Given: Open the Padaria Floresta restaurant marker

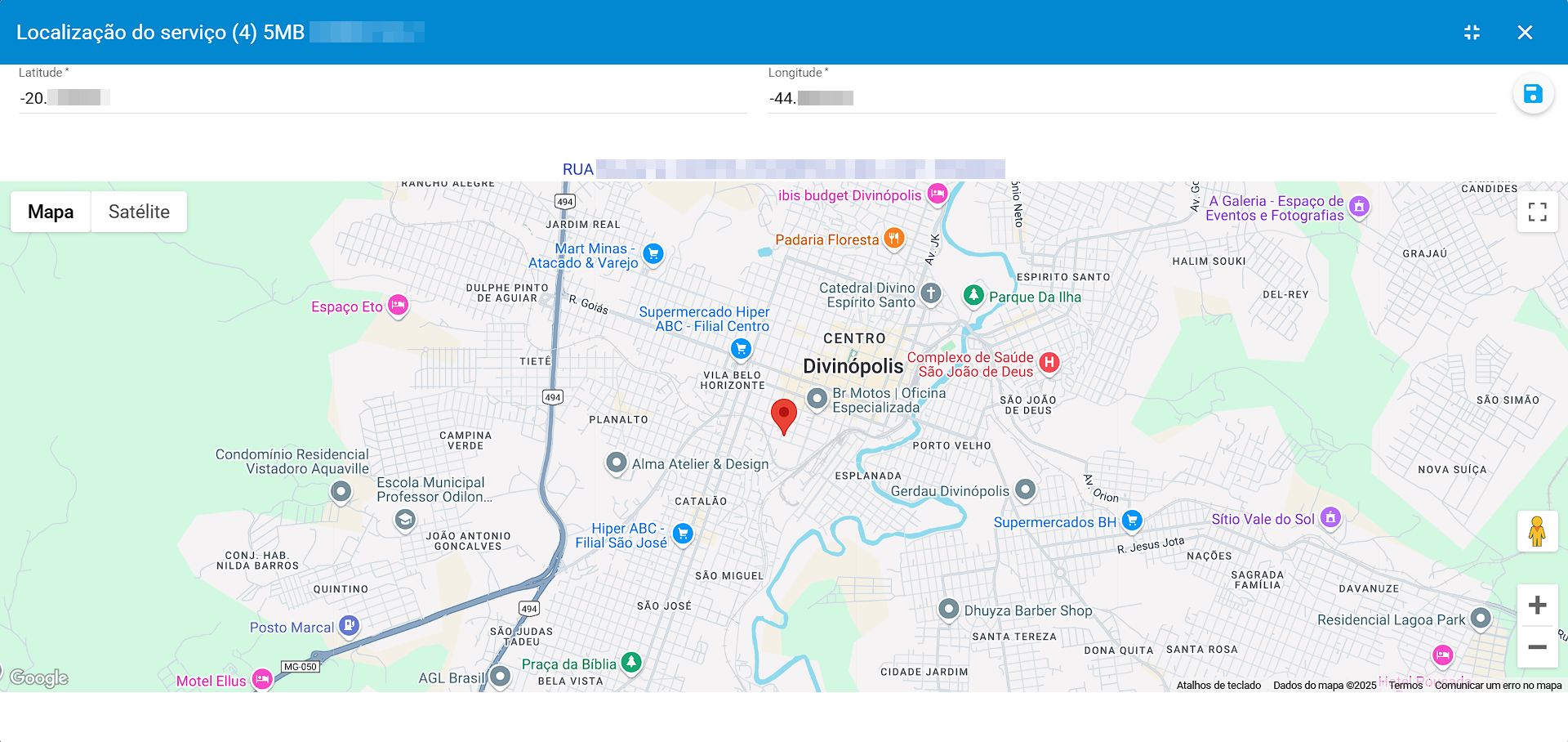Looking at the screenshot, I should point(894,239).
